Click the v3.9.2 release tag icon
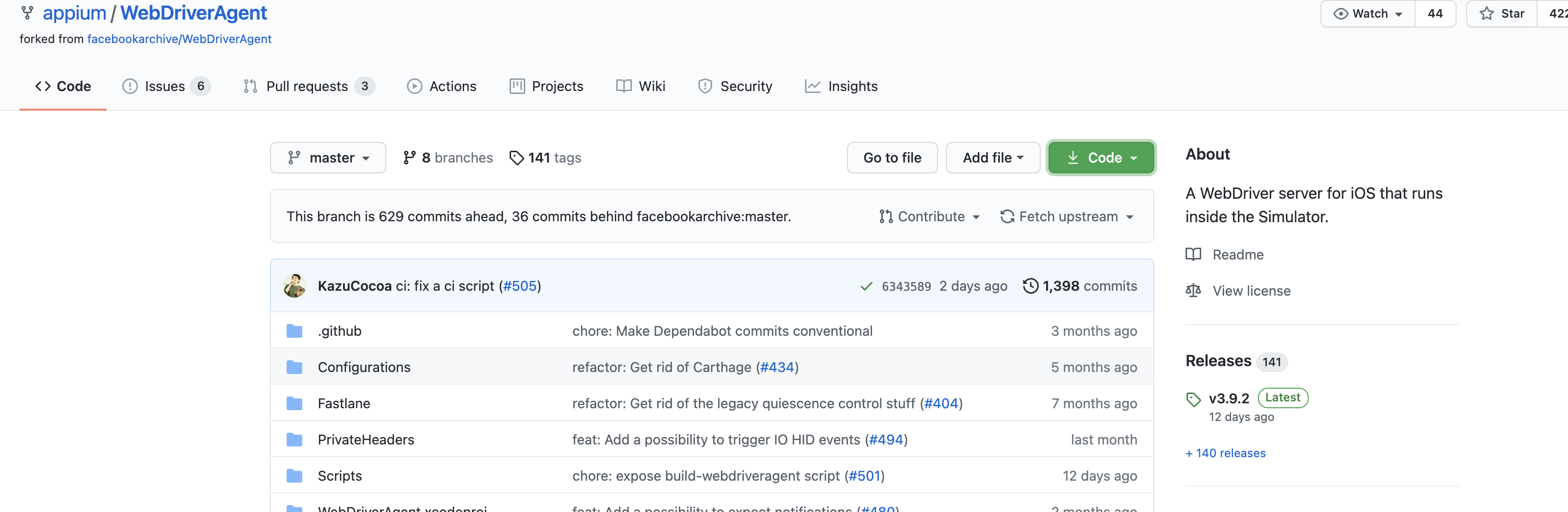1568x512 pixels. coord(1193,399)
